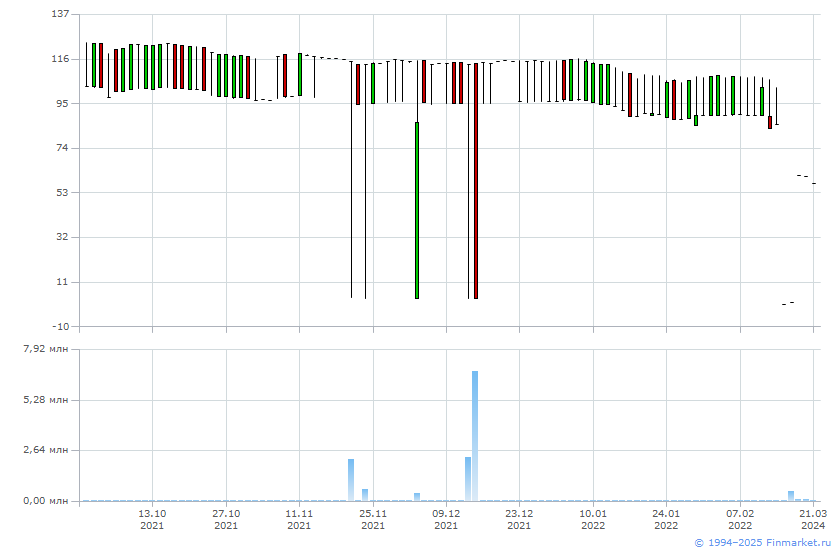
Task: Click the 11.11 2021 date label
Action: click(x=299, y=519)
